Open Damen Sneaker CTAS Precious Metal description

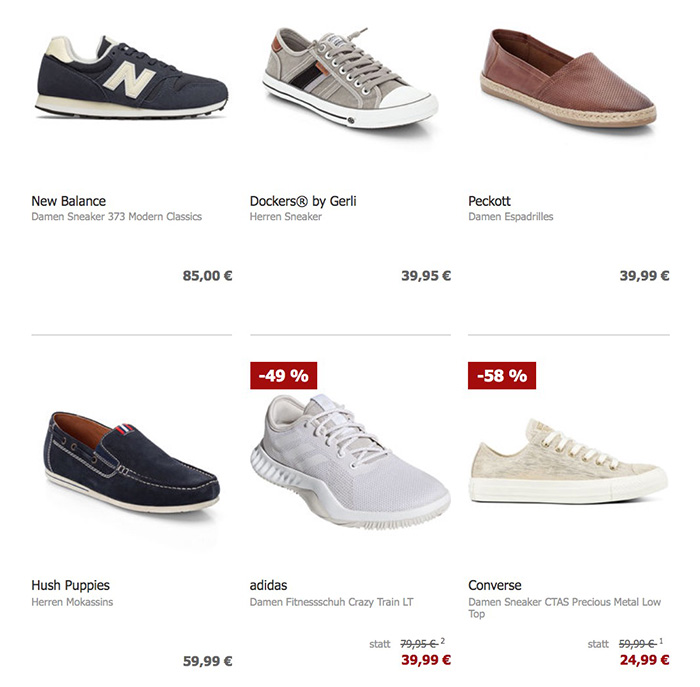[564, 608]
